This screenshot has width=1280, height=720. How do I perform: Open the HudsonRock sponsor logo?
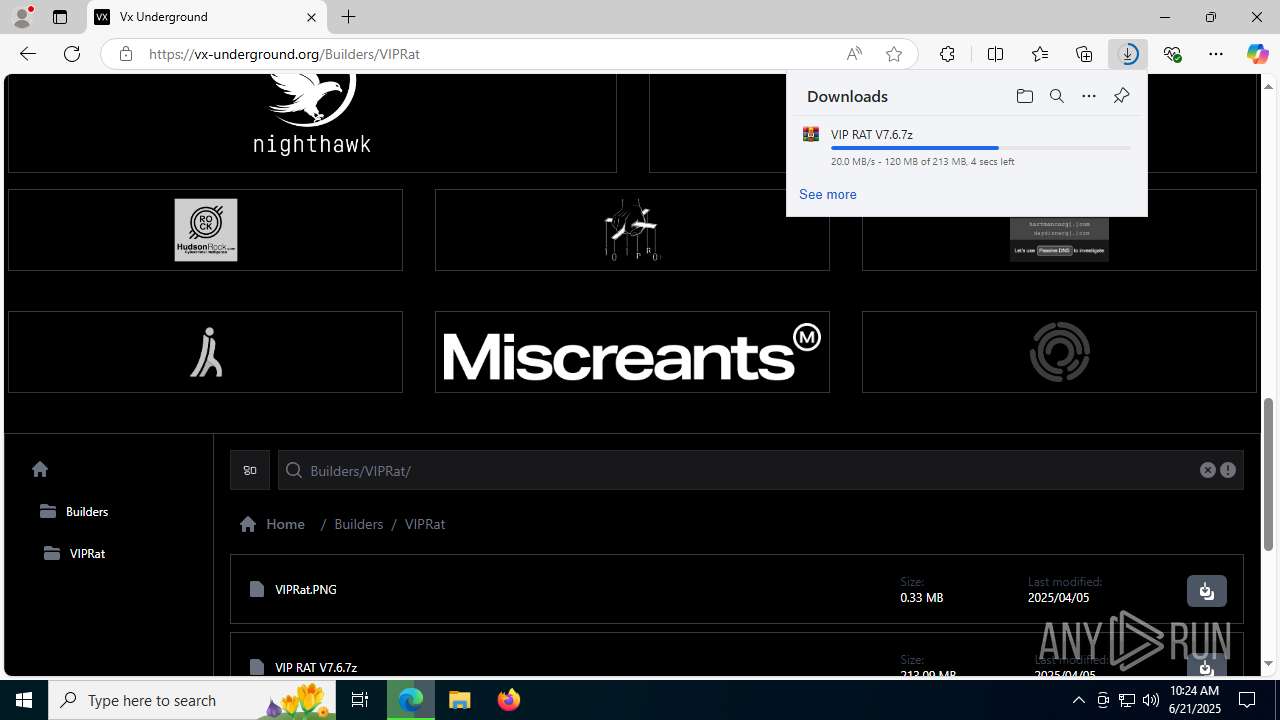click(205, 230)
